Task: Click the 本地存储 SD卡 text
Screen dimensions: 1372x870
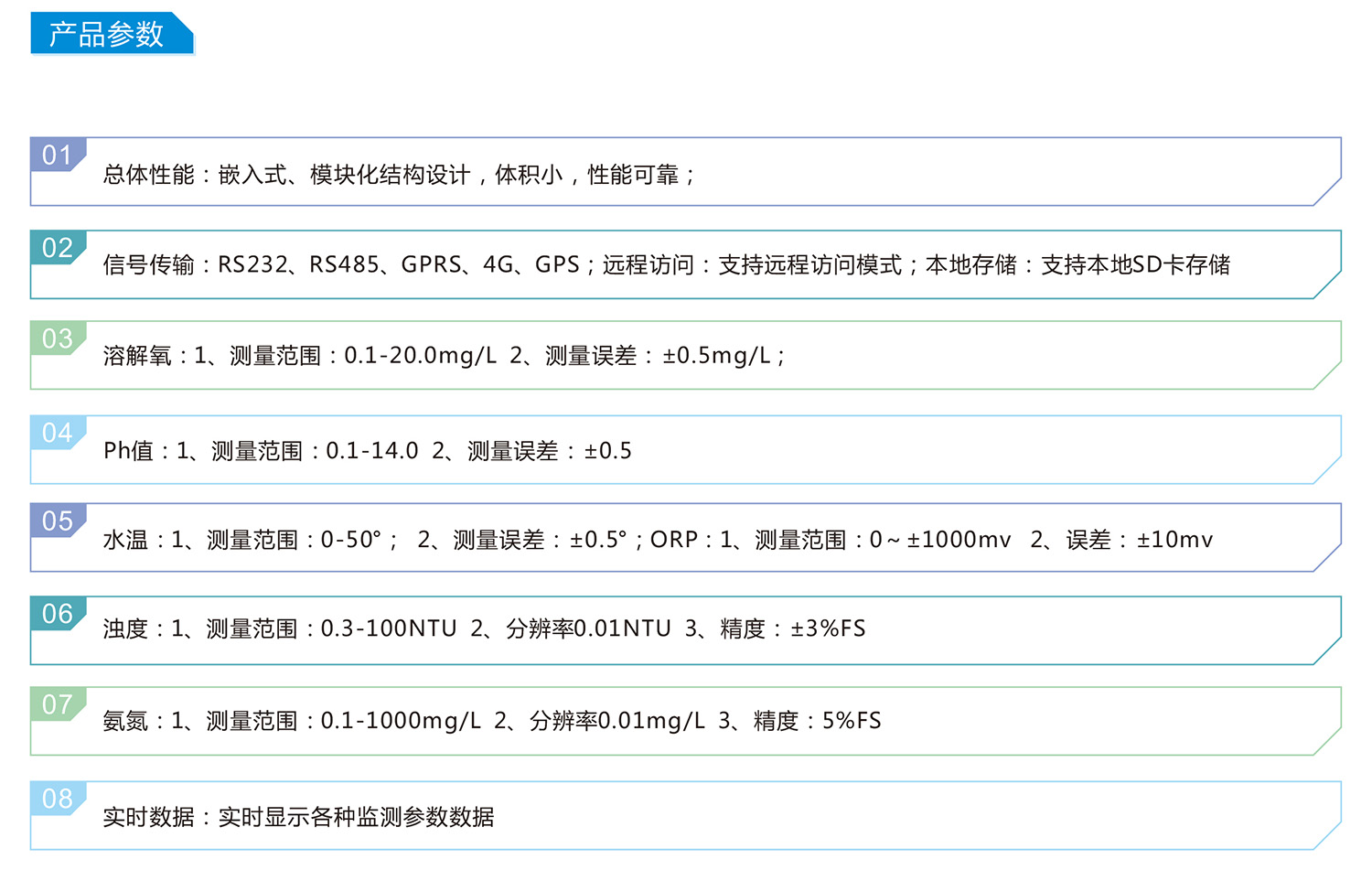Action: 1077,264
